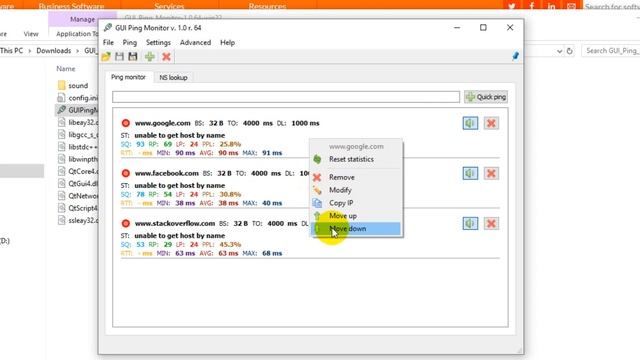Screen dimensions: 640x360
Task: Open Services in website navigation bar
Action: (169, 6)
